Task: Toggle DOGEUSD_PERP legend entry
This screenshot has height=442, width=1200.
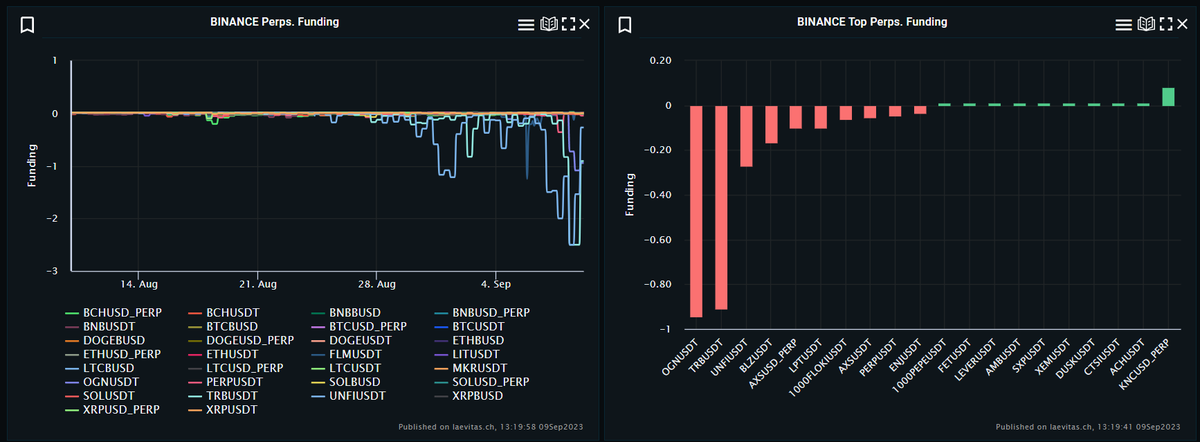Action: (240, 340)
